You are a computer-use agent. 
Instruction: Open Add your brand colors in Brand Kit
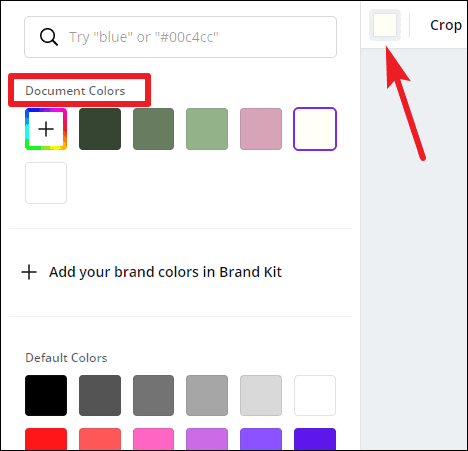pyautogui.click(x=152, y=272)
